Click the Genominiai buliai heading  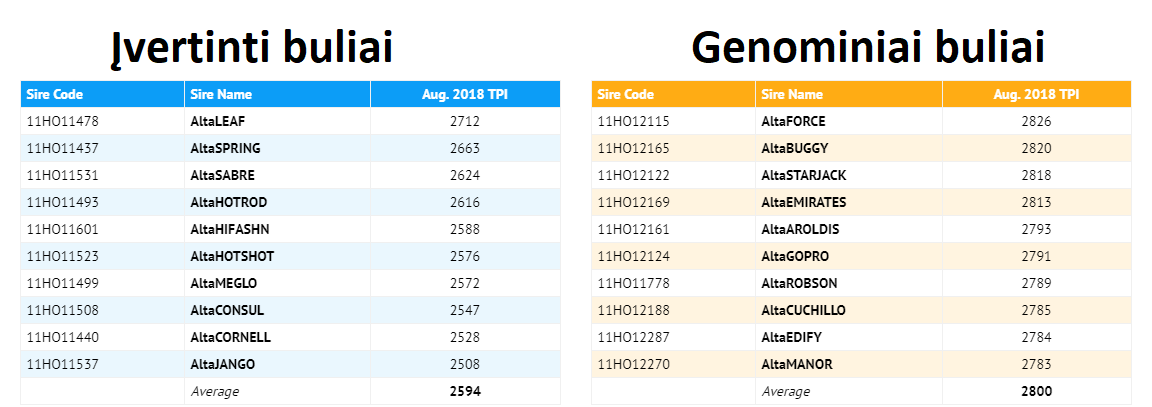(867, 47)
